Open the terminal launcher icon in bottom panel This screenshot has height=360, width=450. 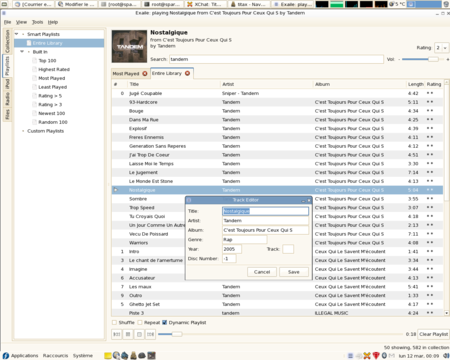(x=151, y=356)
